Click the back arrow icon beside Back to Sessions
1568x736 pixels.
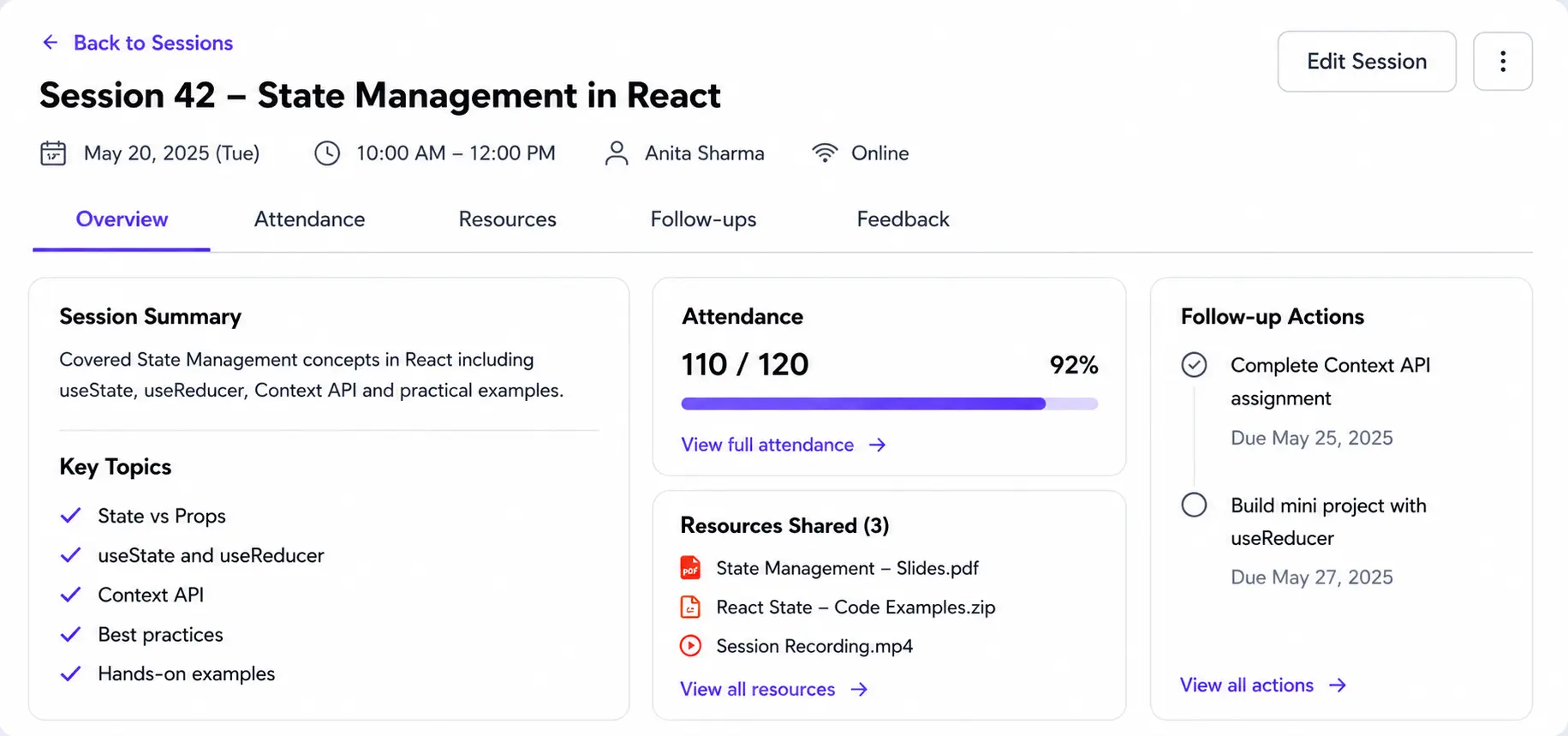[51, 43]
